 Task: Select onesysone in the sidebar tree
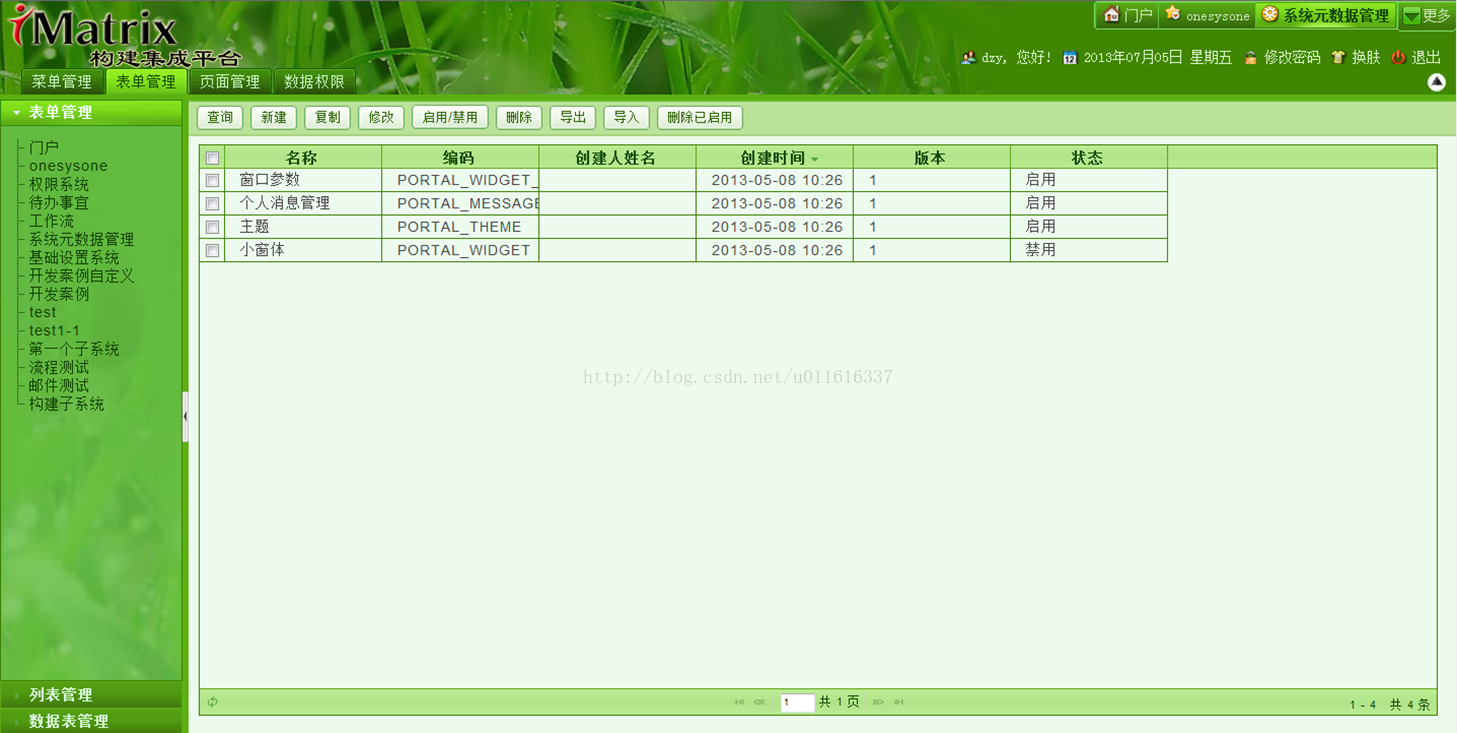coord(68,166)
